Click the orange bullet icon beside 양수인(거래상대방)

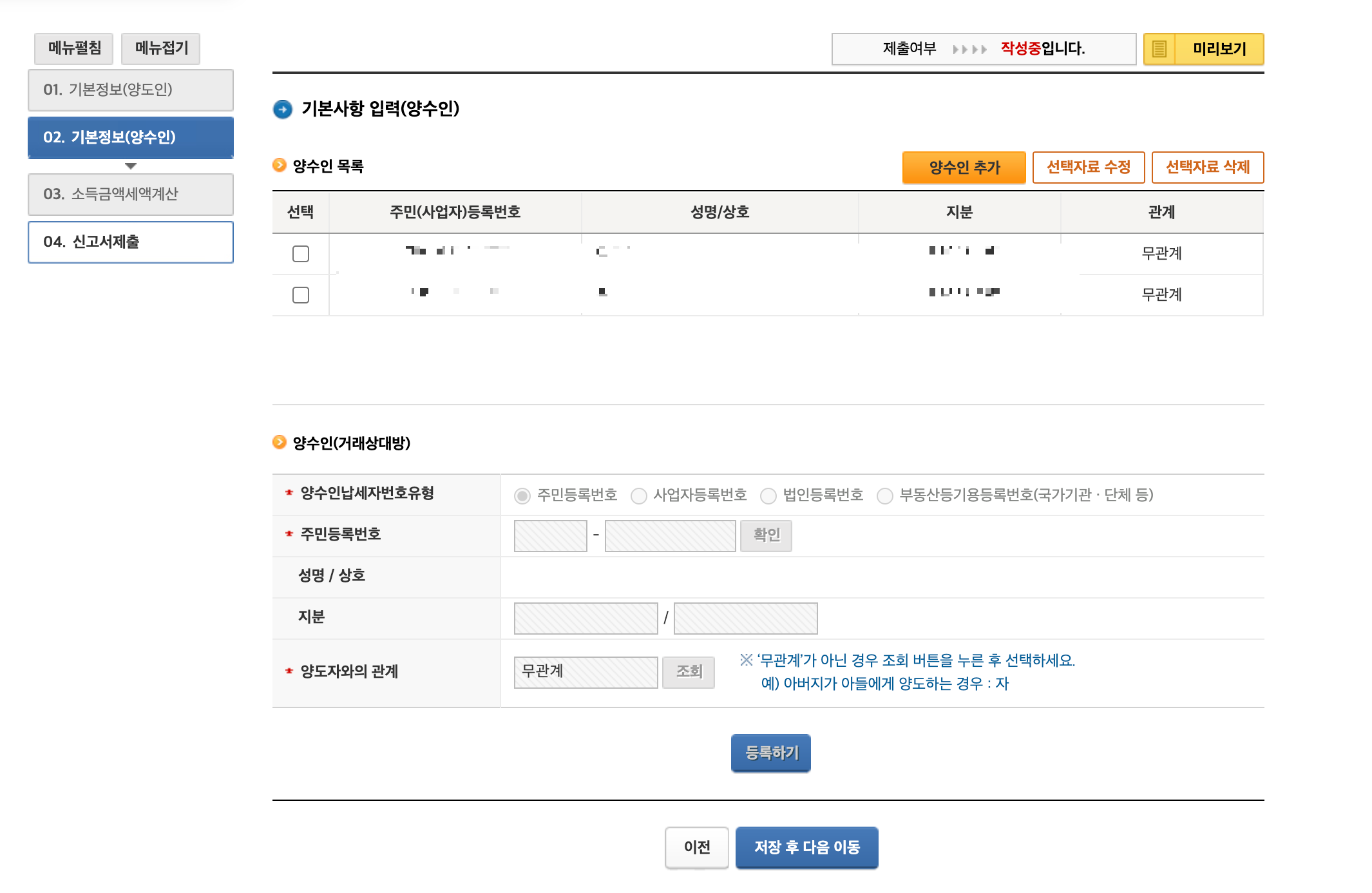tap(279, 442)
